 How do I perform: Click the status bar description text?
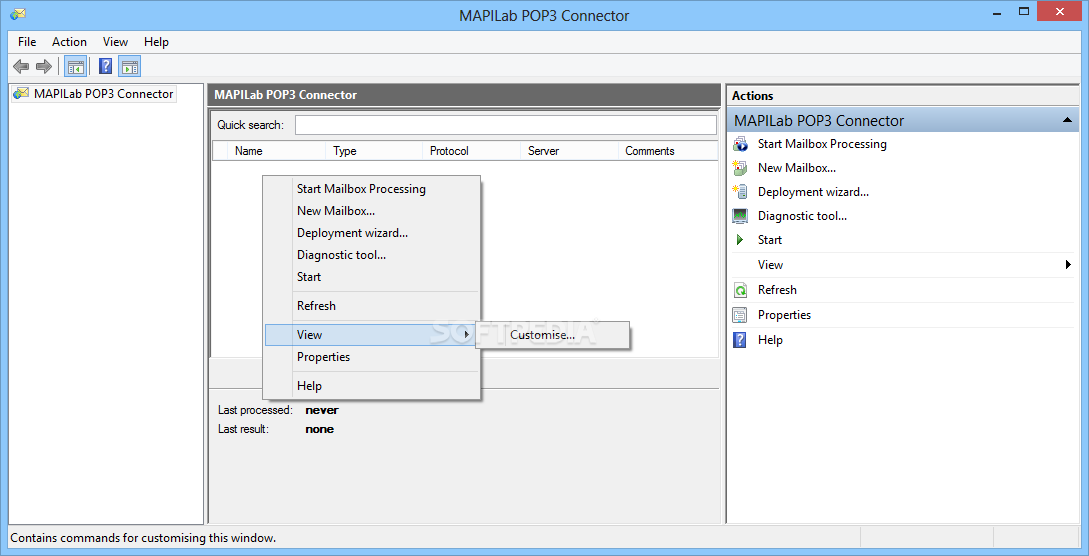click(143, 538)
